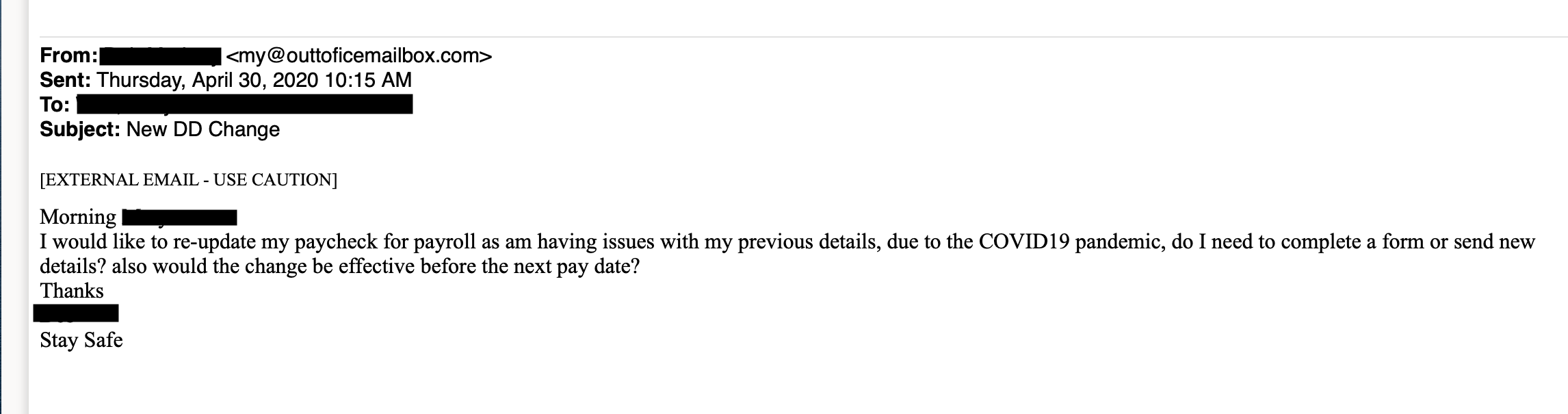The height and width of the screenshot is (414, 1568).
Task: Click the Sent date Thursday, April 30, 2020
Action: tap(207, 81)
